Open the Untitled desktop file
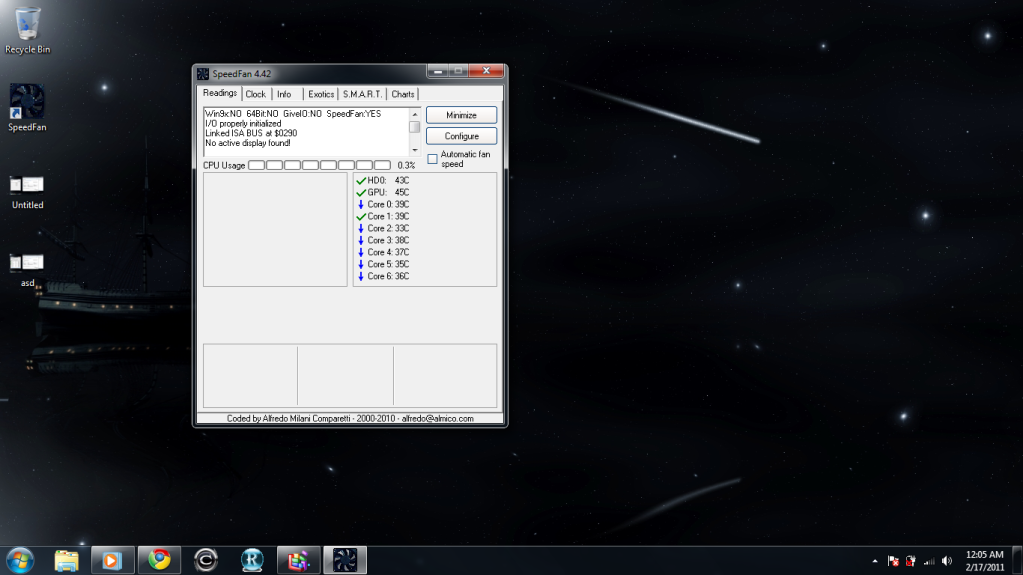 tap(27, 185)
